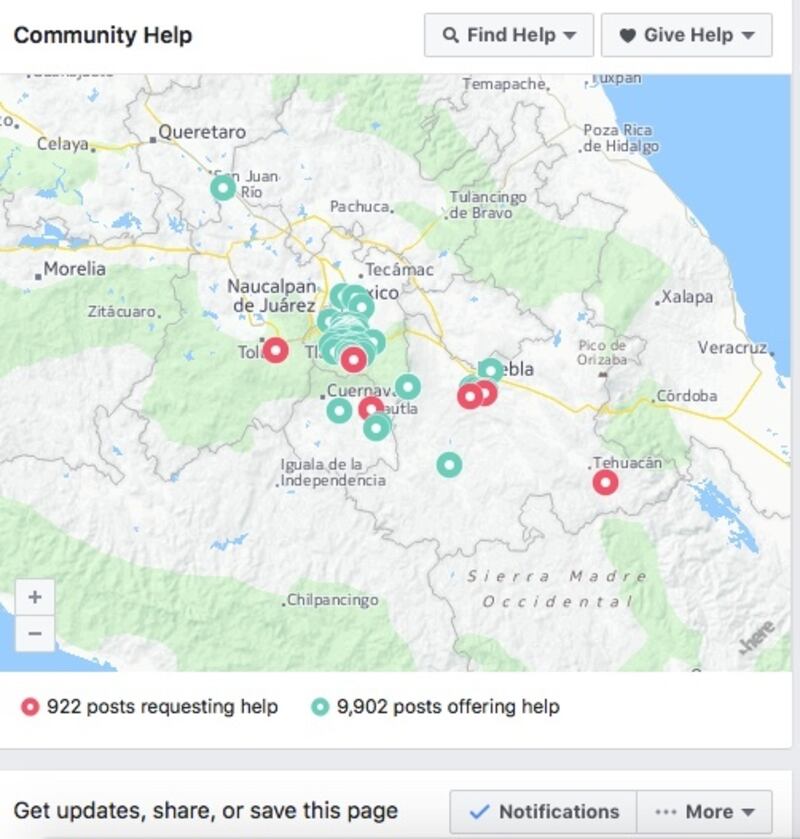The image size is (800, 839).
Task: Select the green marker near San Juan del Rio
Action: click(x=223, y=188)
